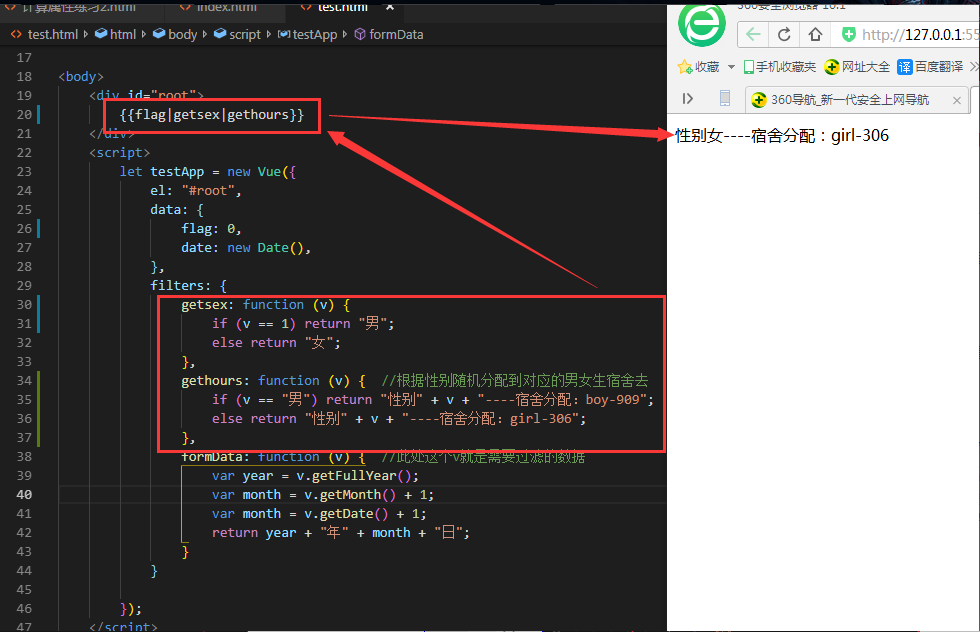Open the 网址大全 bookmark
The image size is (980, 632).
(857, 67)
